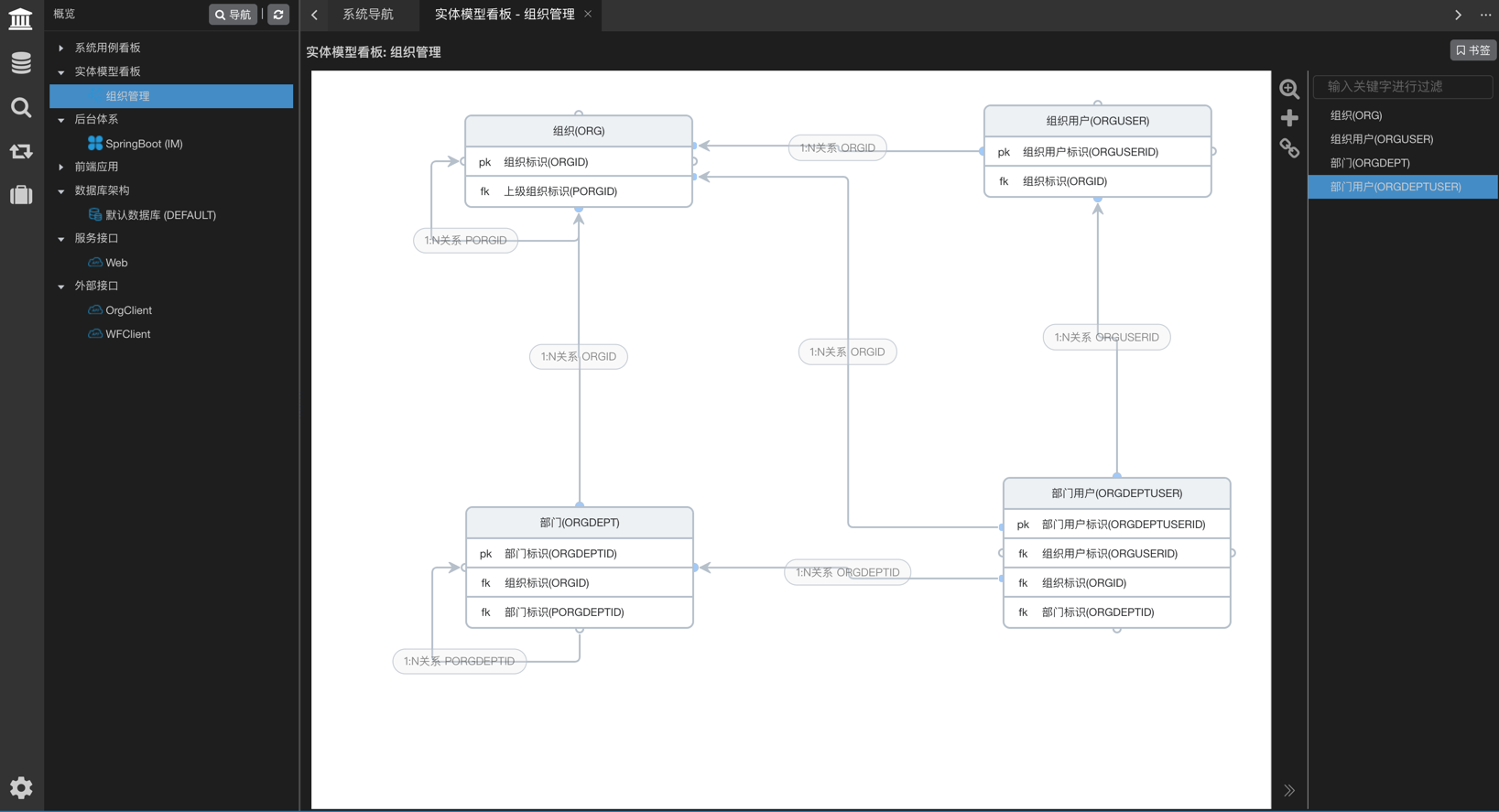
Task: Click the 部门用户(ORGDEPTUSER) entity header in diagram
Action: click(1116, 493)
